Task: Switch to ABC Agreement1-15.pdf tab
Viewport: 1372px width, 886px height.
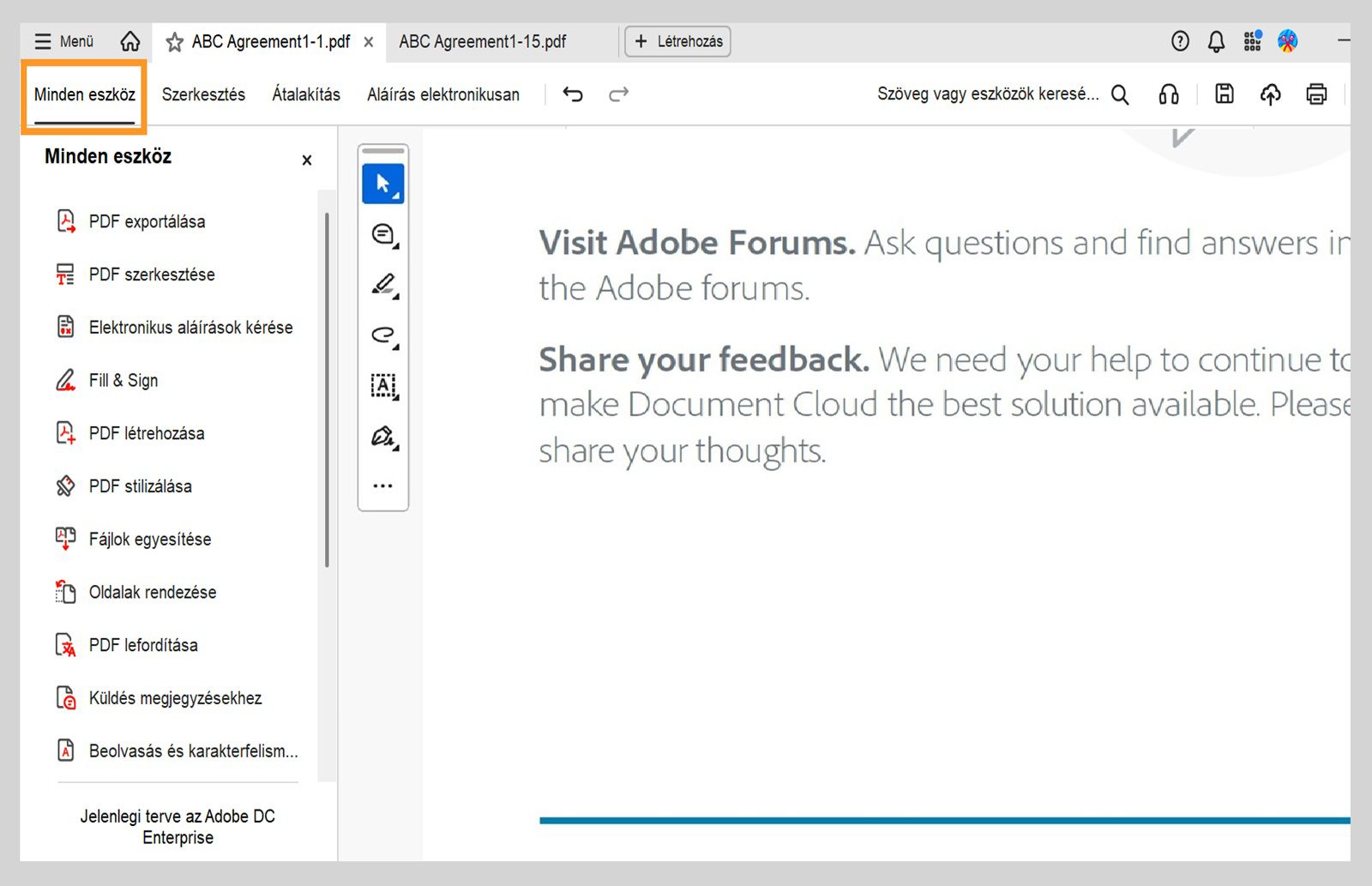Action: tap(482, 41)
